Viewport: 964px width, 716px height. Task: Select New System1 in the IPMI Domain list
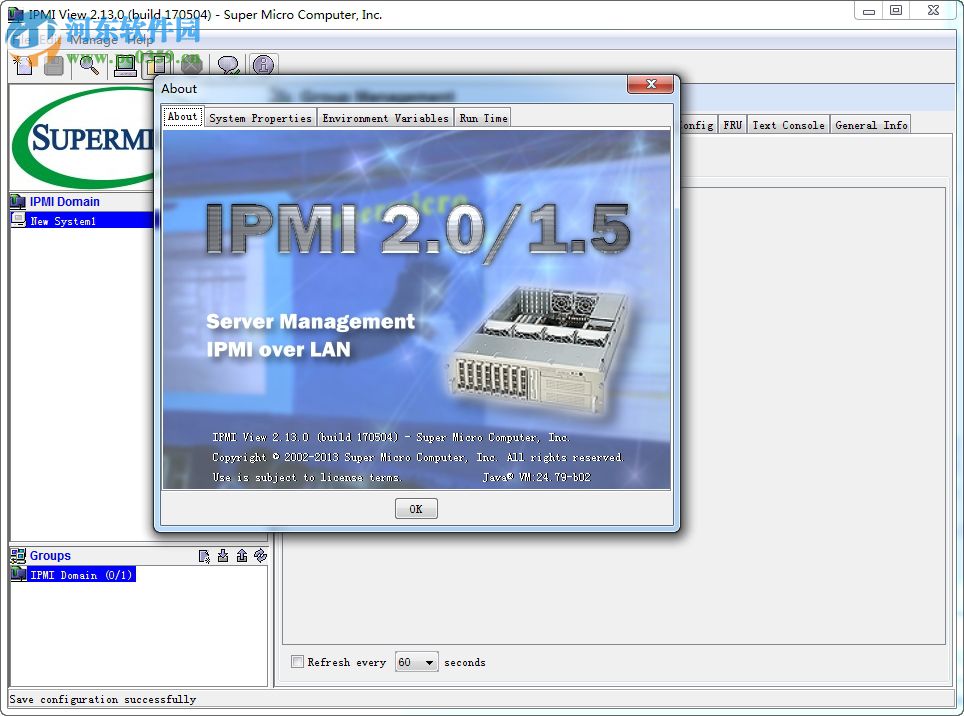(62, 220)
